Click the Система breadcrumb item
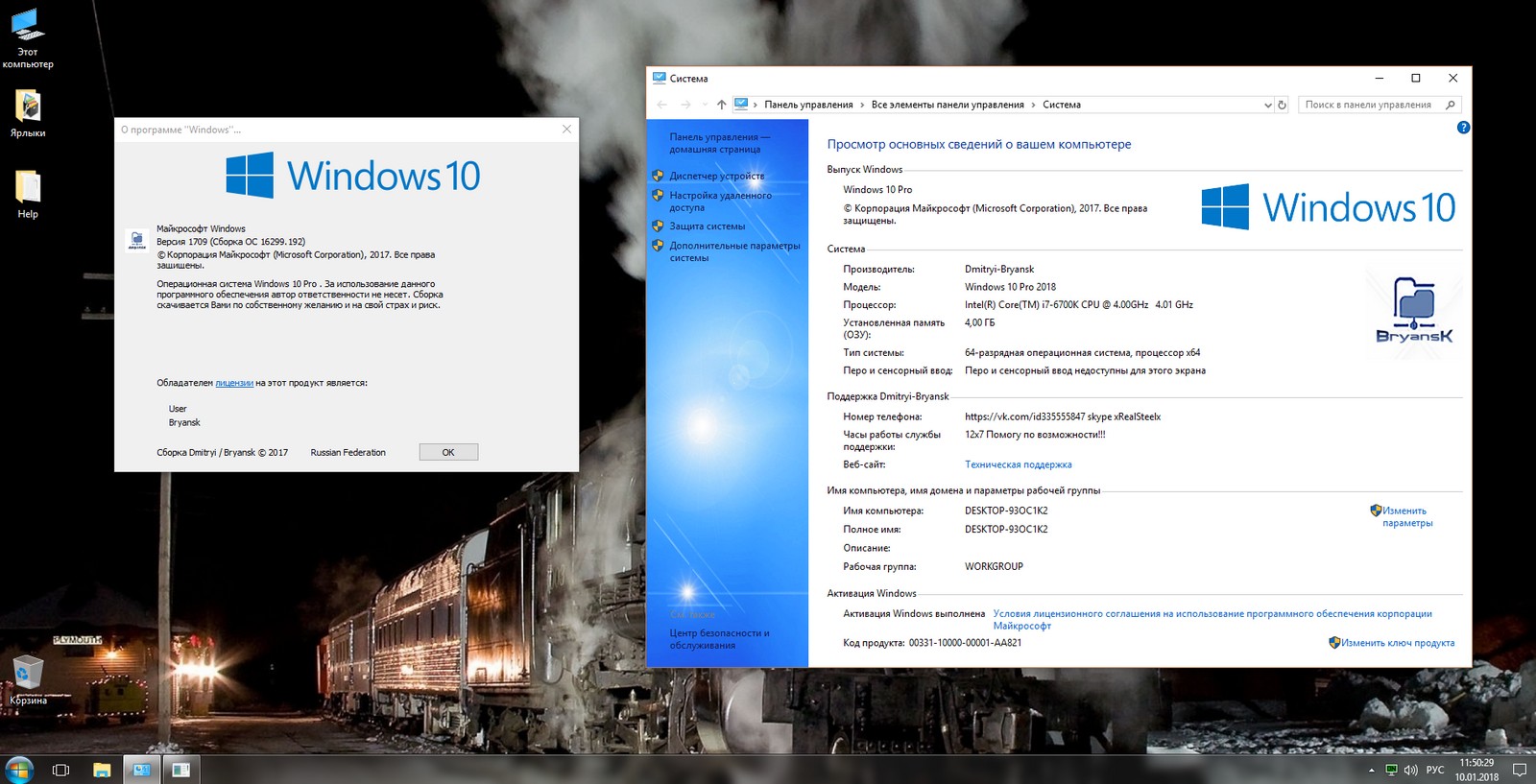Screen dimensions: 1536x784 click(x=1062, y=105)
